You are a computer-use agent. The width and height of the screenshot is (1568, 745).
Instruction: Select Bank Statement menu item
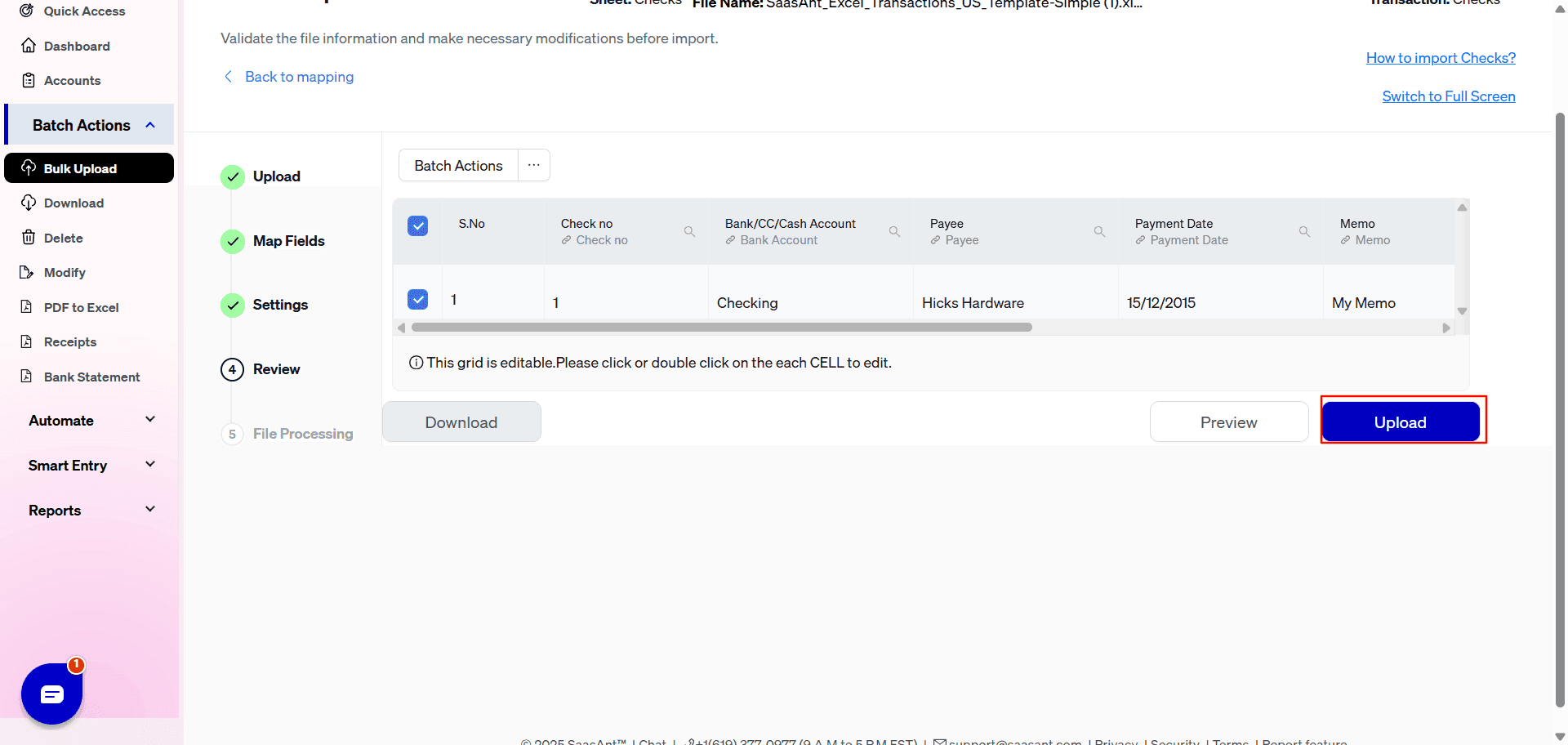[91, 377]
